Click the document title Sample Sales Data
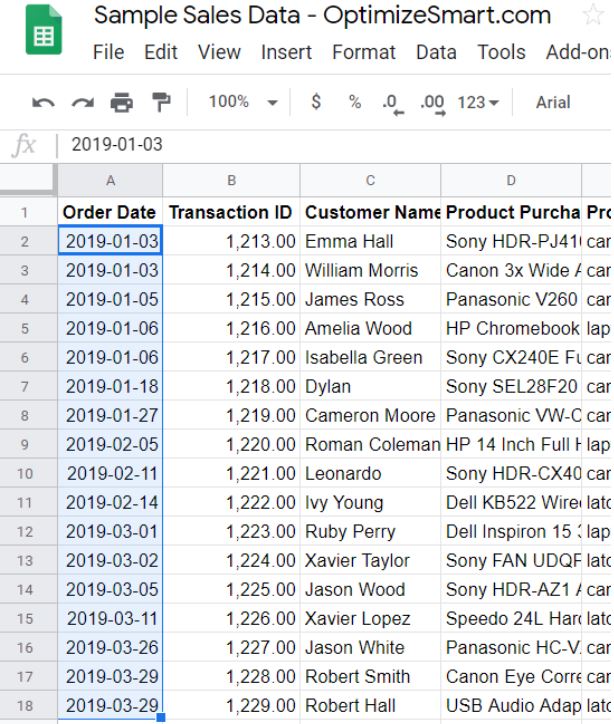This screenshot has width=614, height=724. point(322,15)
